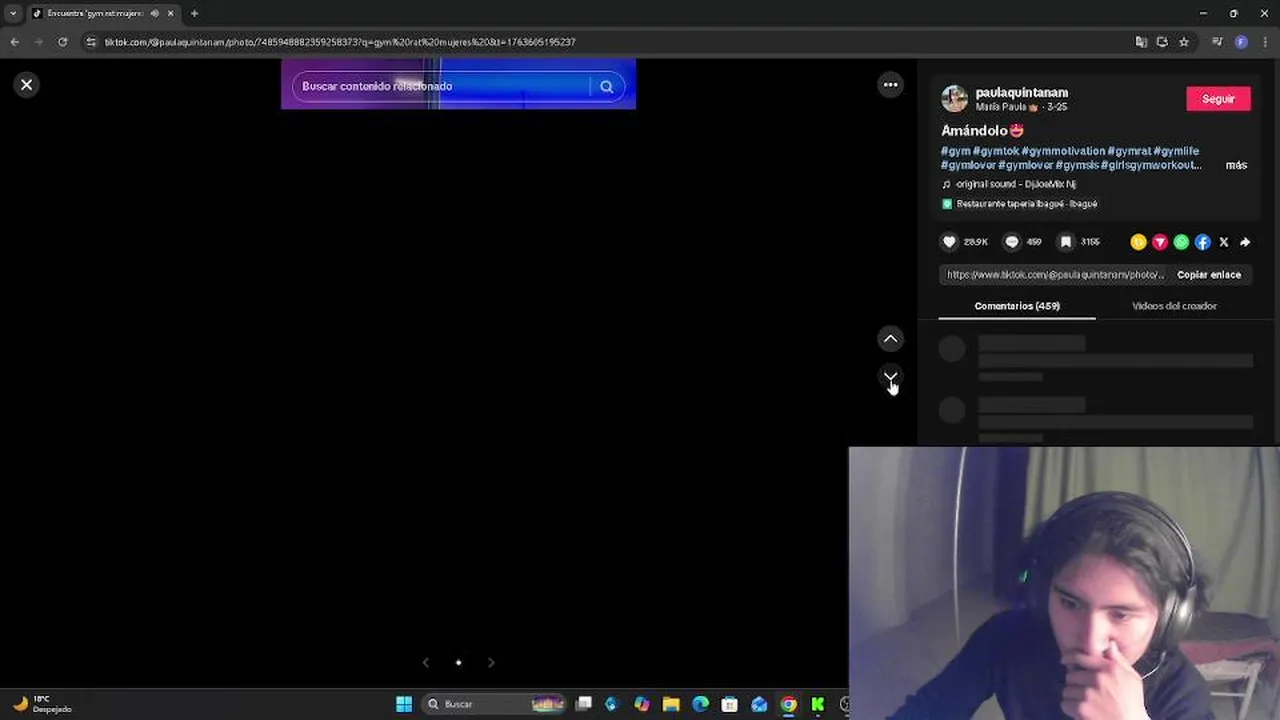The image size is (1280, 720).
Task: Open the #gymmotivation hashtag
Action: pyautogui.click(x=1063, y=151)
